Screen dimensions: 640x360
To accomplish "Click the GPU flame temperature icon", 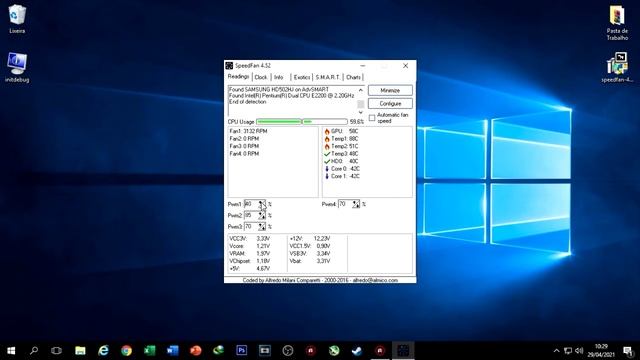I will pos(327,131).
